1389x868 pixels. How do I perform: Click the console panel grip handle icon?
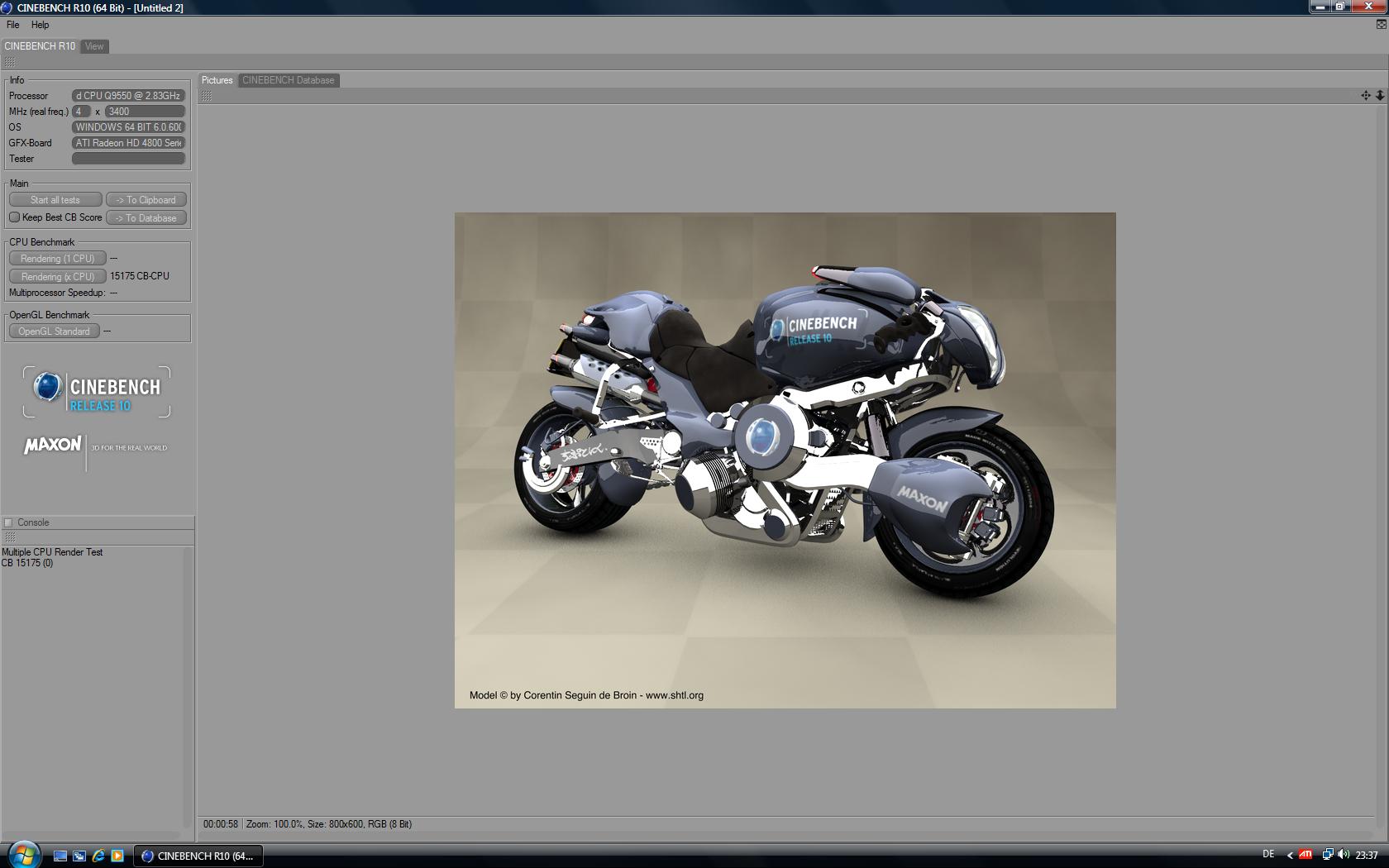point(10,537)
